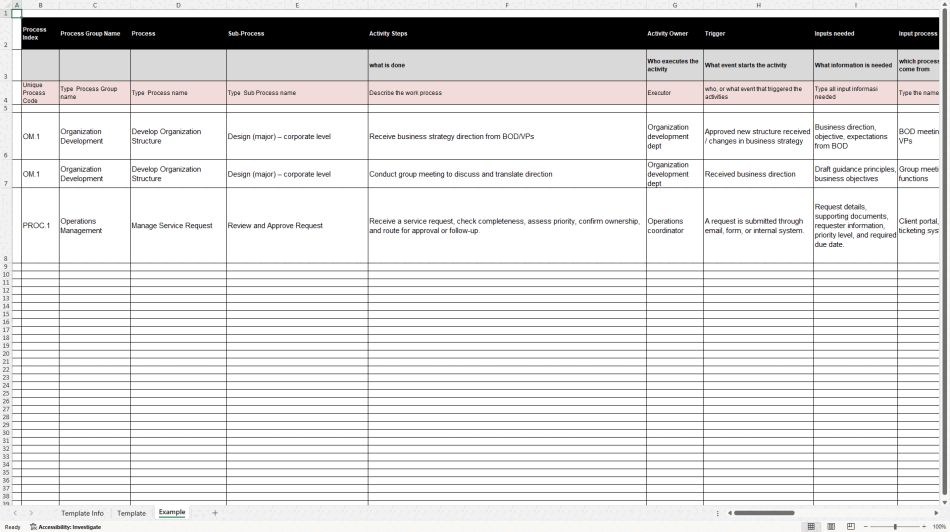Click 'Approved new structure received' trigger cell
Image resolution: width=950 pixels, height=532 pixels.
pyautogui.click(x=758, y=136)
